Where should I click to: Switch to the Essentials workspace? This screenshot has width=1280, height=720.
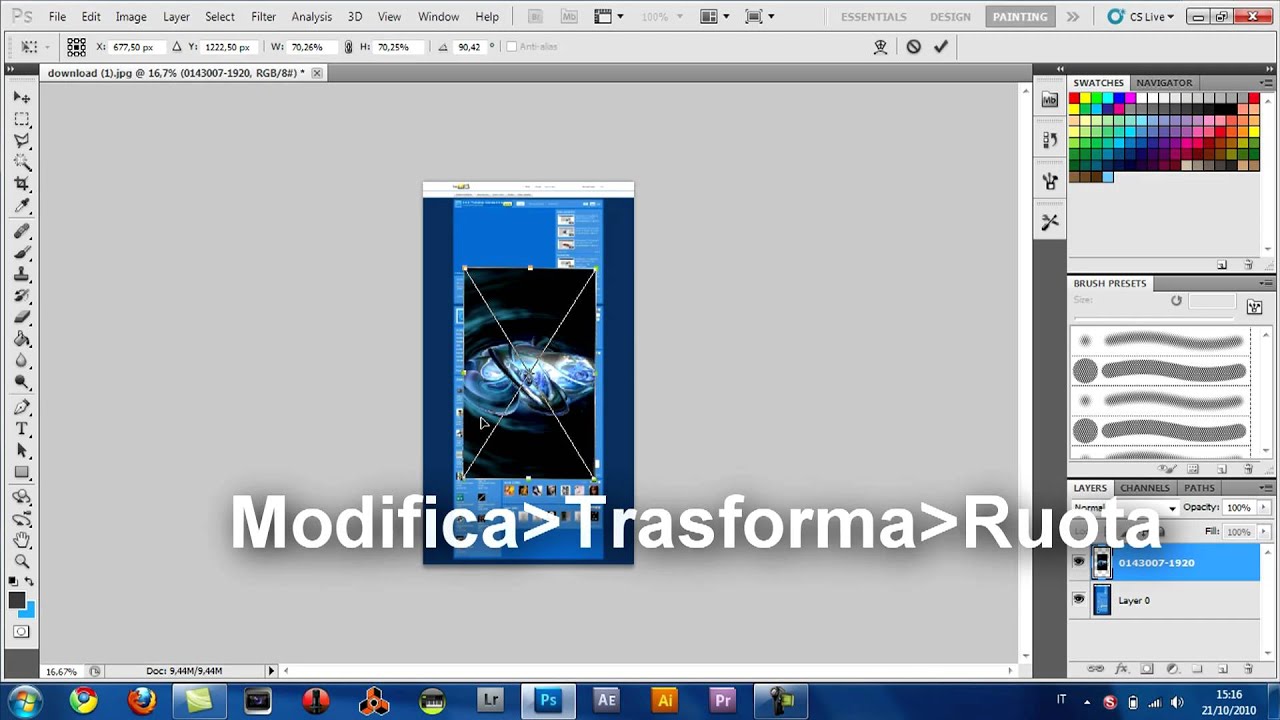(873, 17)
